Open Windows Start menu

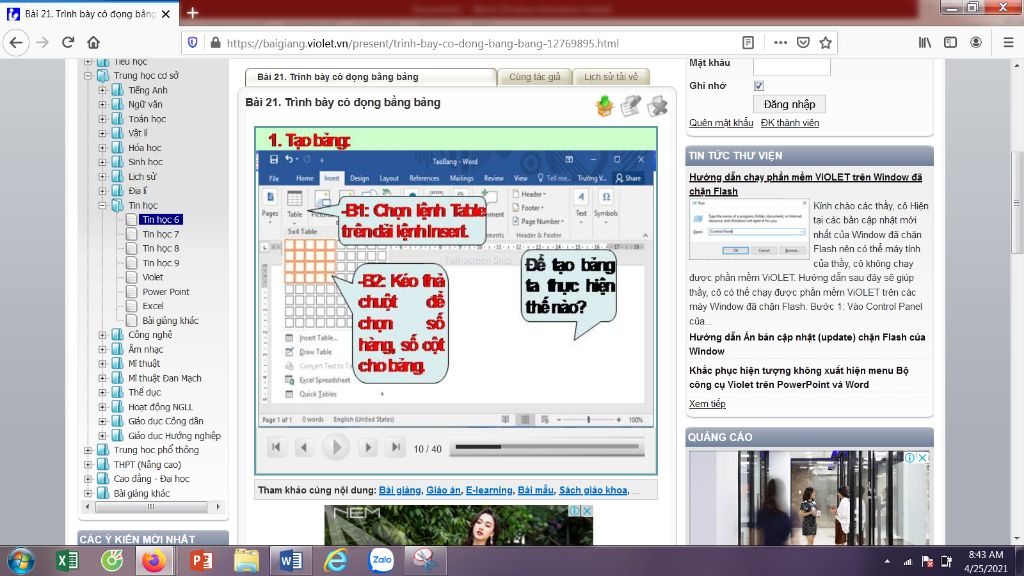(21, 561)
